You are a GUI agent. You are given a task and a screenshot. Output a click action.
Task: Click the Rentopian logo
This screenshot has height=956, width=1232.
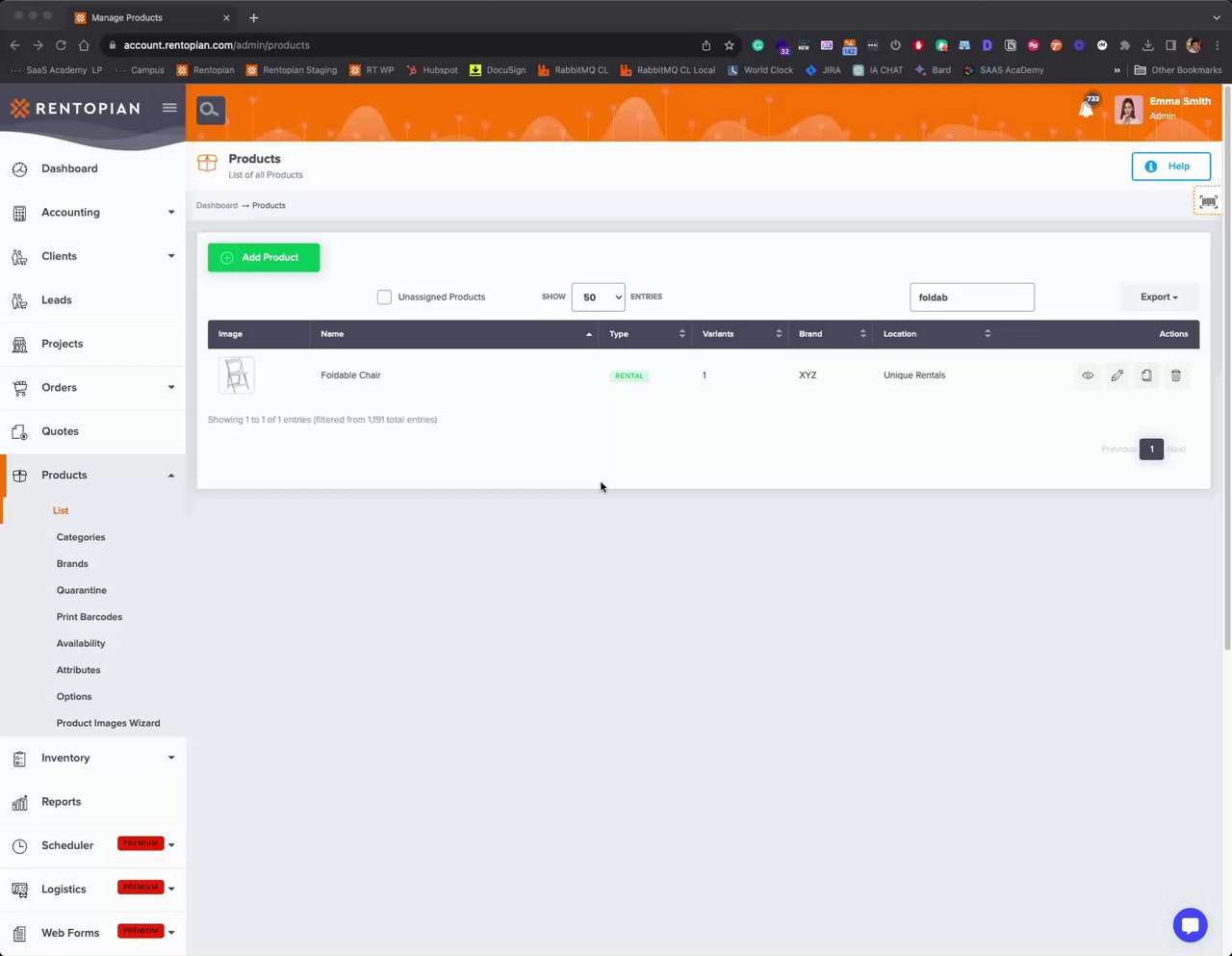click(x=75, y=109)
